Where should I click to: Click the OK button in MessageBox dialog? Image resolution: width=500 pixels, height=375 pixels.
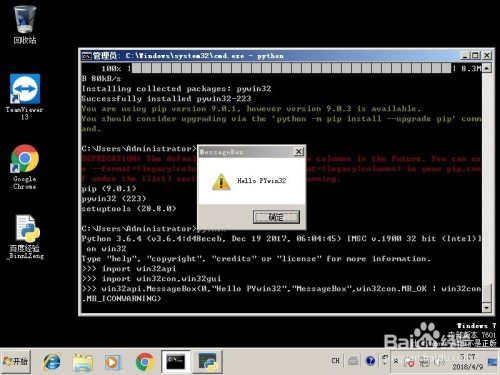pyautogui.click(x=276, y=217)
